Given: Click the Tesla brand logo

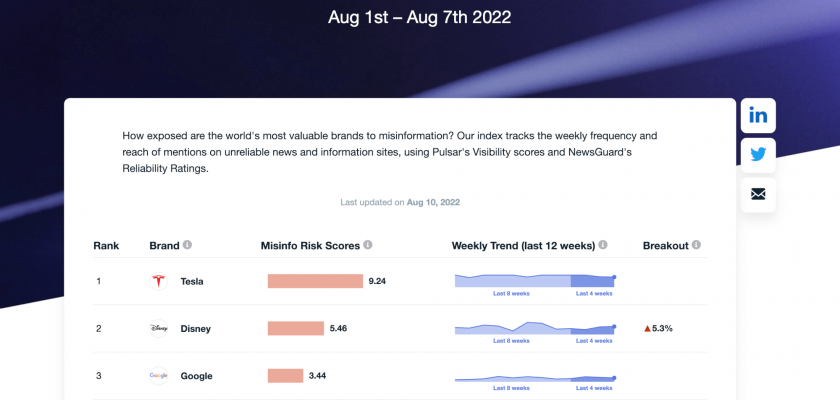Looking at the screenshot, I should coord(158,281).
